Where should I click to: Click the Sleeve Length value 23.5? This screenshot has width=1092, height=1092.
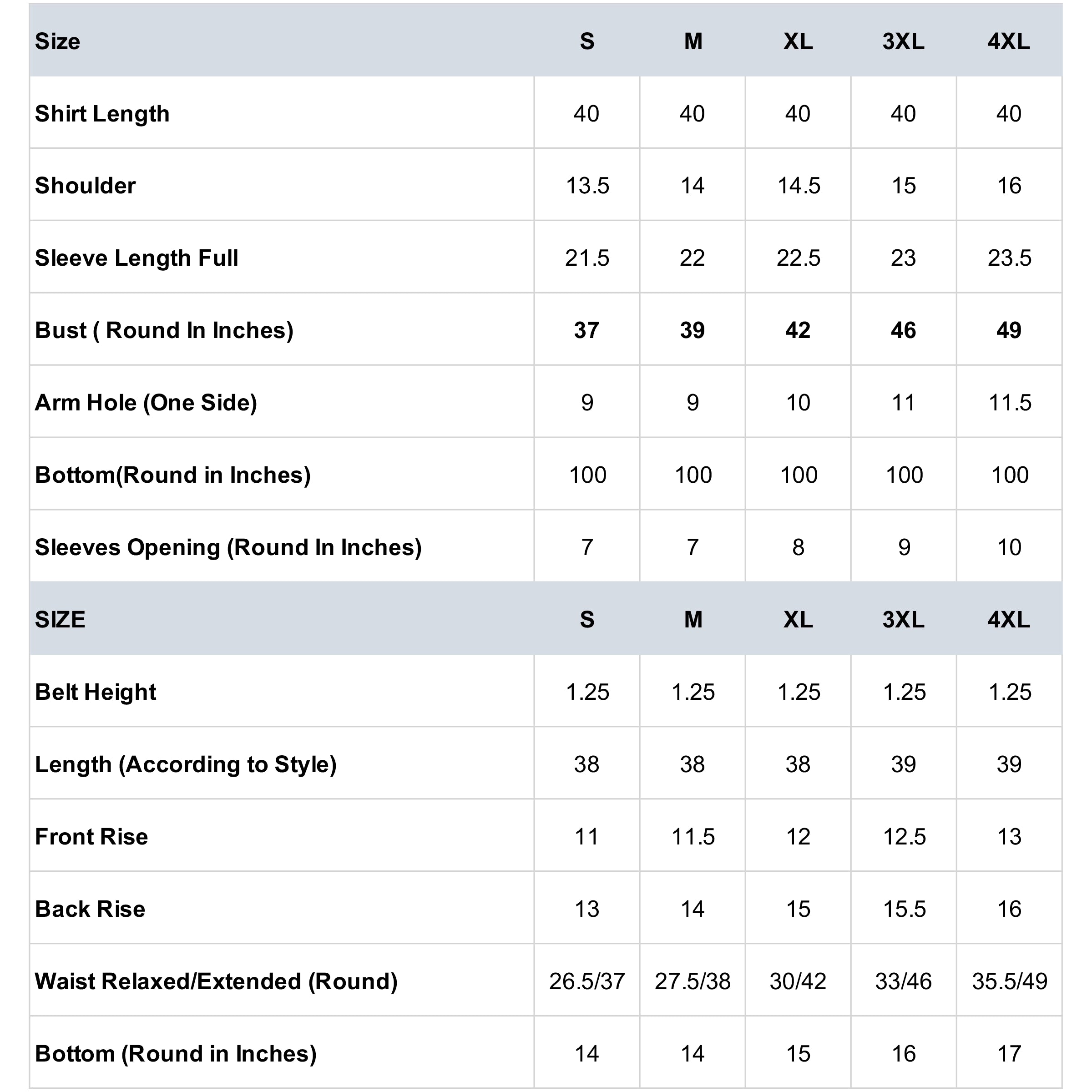1010,258
